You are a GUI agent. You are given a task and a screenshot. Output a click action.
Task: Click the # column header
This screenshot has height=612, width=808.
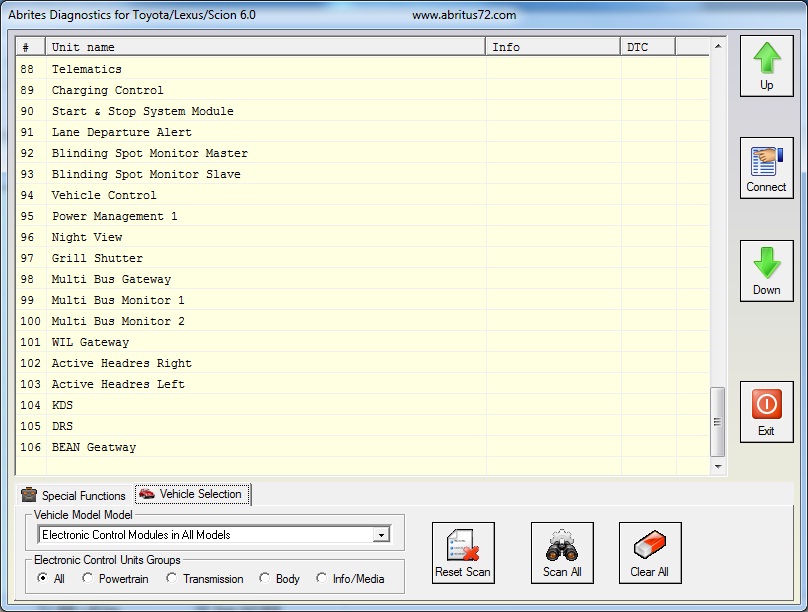(30, 47)
